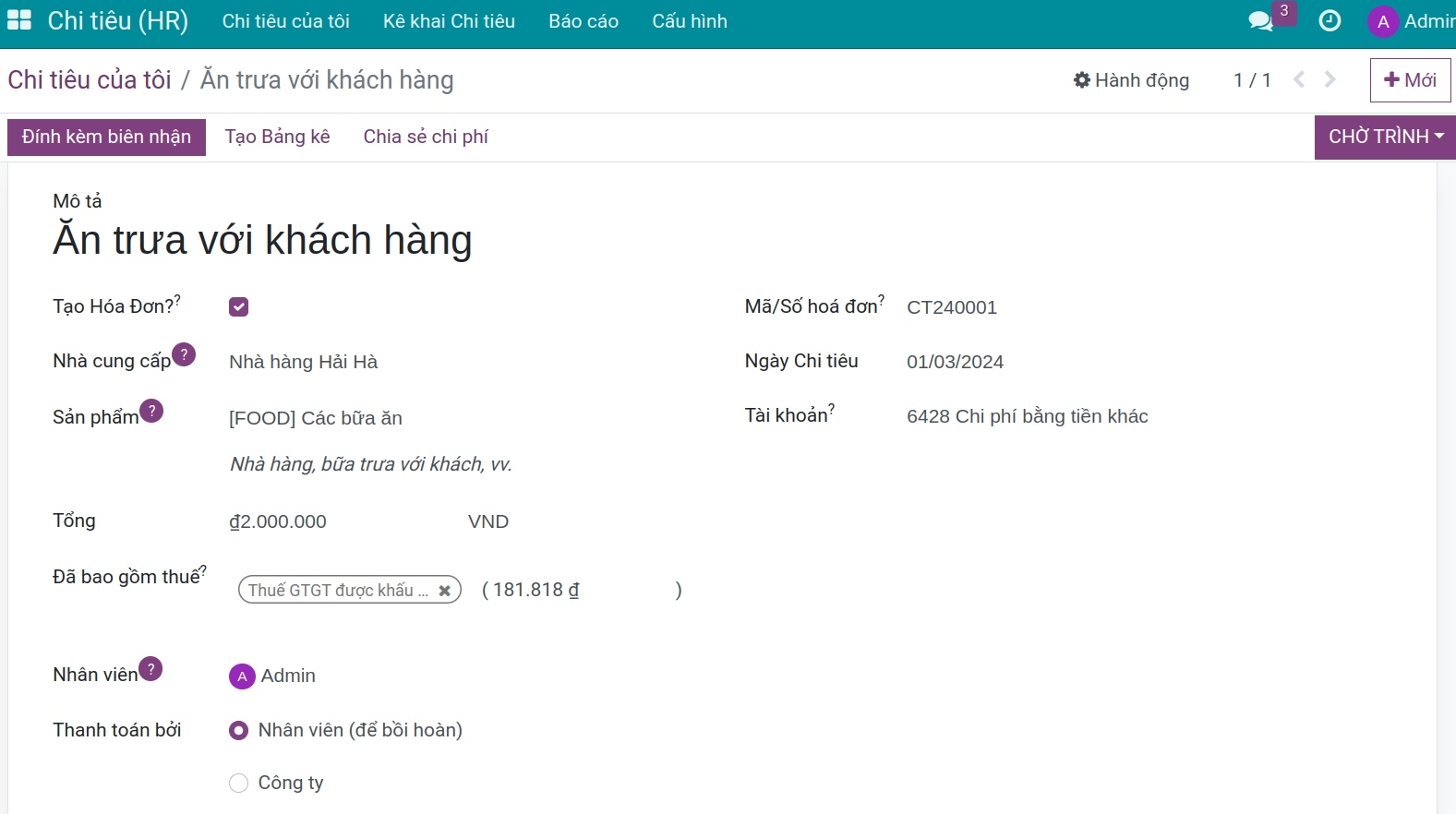Image resolution: width=1456 pixels, height=814 pixels.
Task: Open the activities clock icon
Action: (1330, 20)
